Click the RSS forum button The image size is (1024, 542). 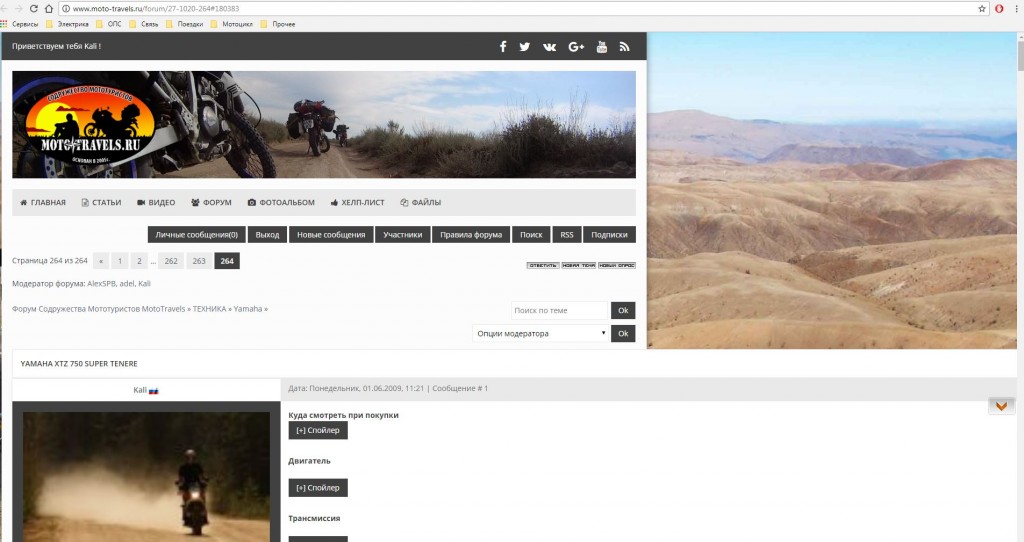coord(567,234)
